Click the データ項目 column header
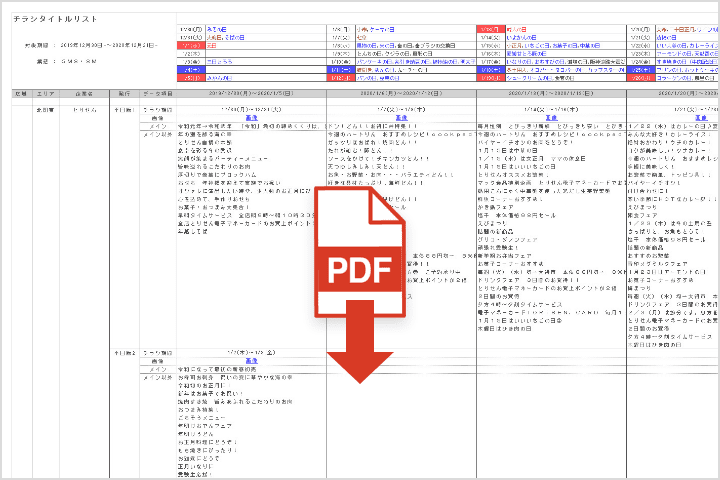 coord(158,94)
